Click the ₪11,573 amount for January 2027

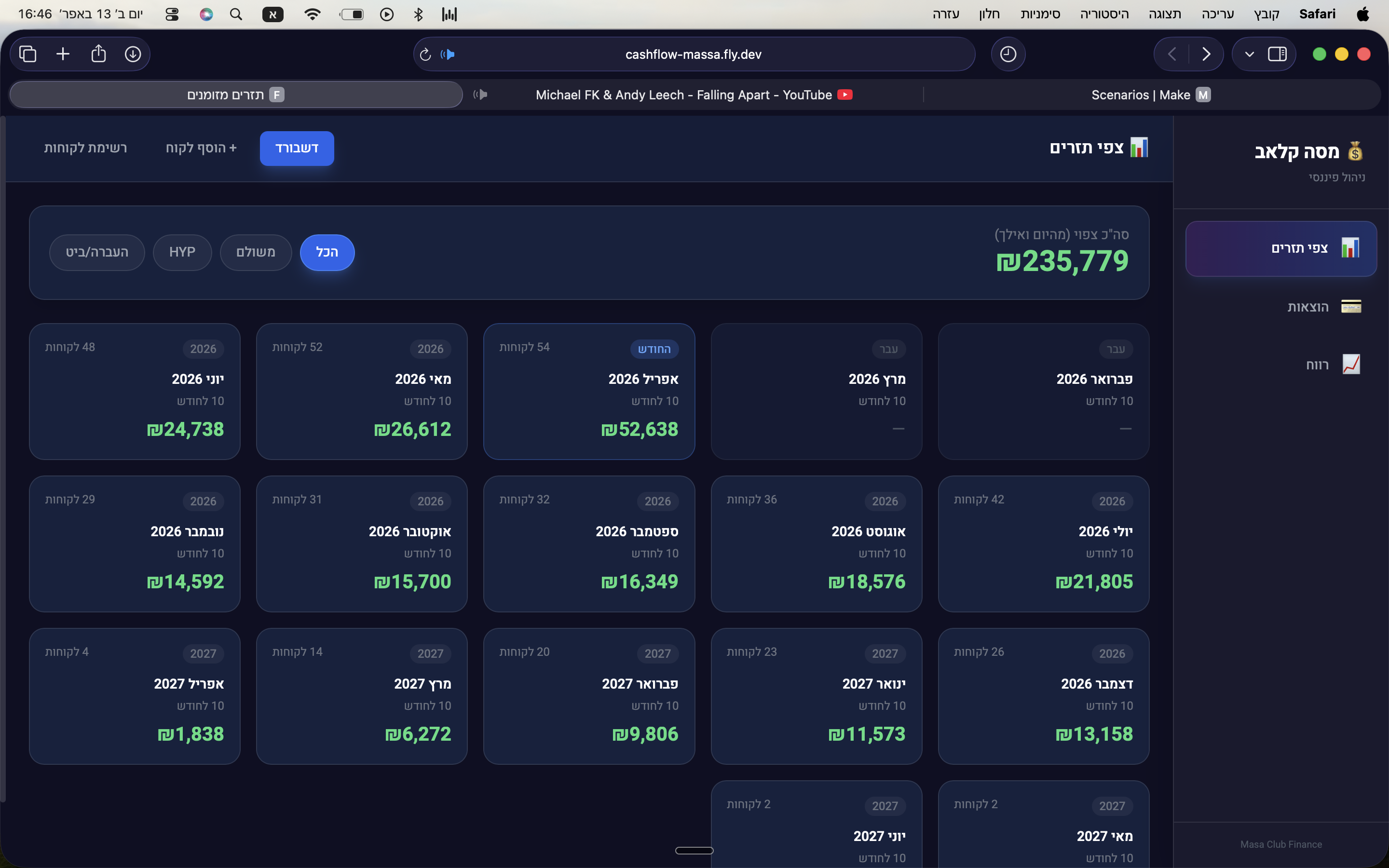867,733
